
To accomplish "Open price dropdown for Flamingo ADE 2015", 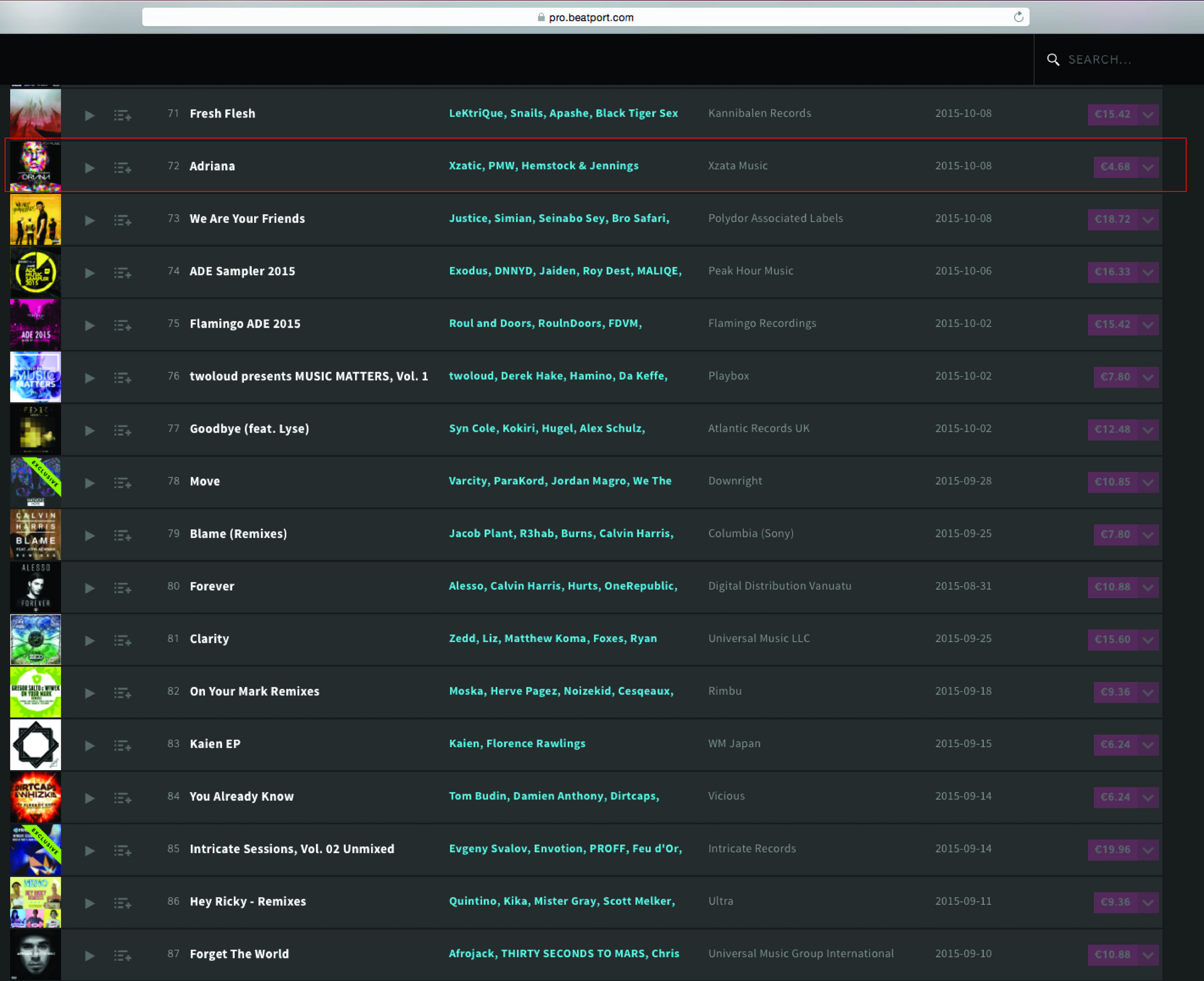I will [1148, 325].
